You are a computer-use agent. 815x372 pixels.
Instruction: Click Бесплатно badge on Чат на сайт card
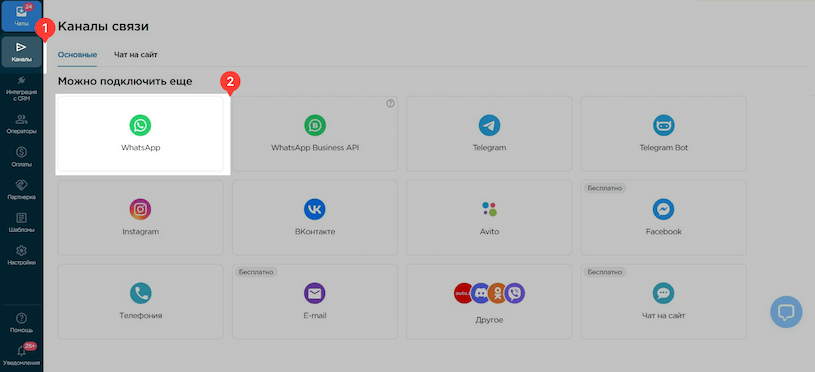tap(604, 272)
